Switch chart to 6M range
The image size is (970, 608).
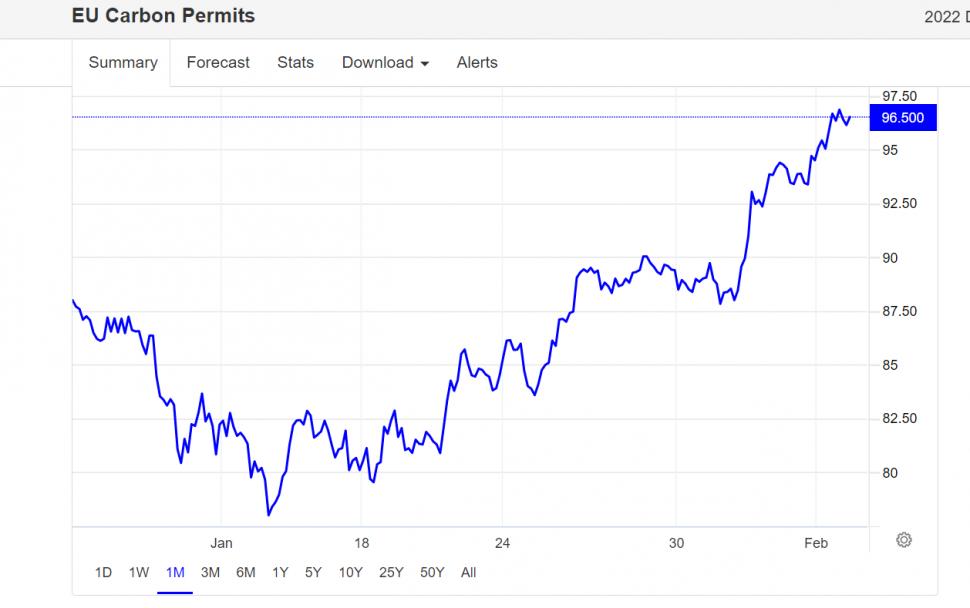[245, 573]
